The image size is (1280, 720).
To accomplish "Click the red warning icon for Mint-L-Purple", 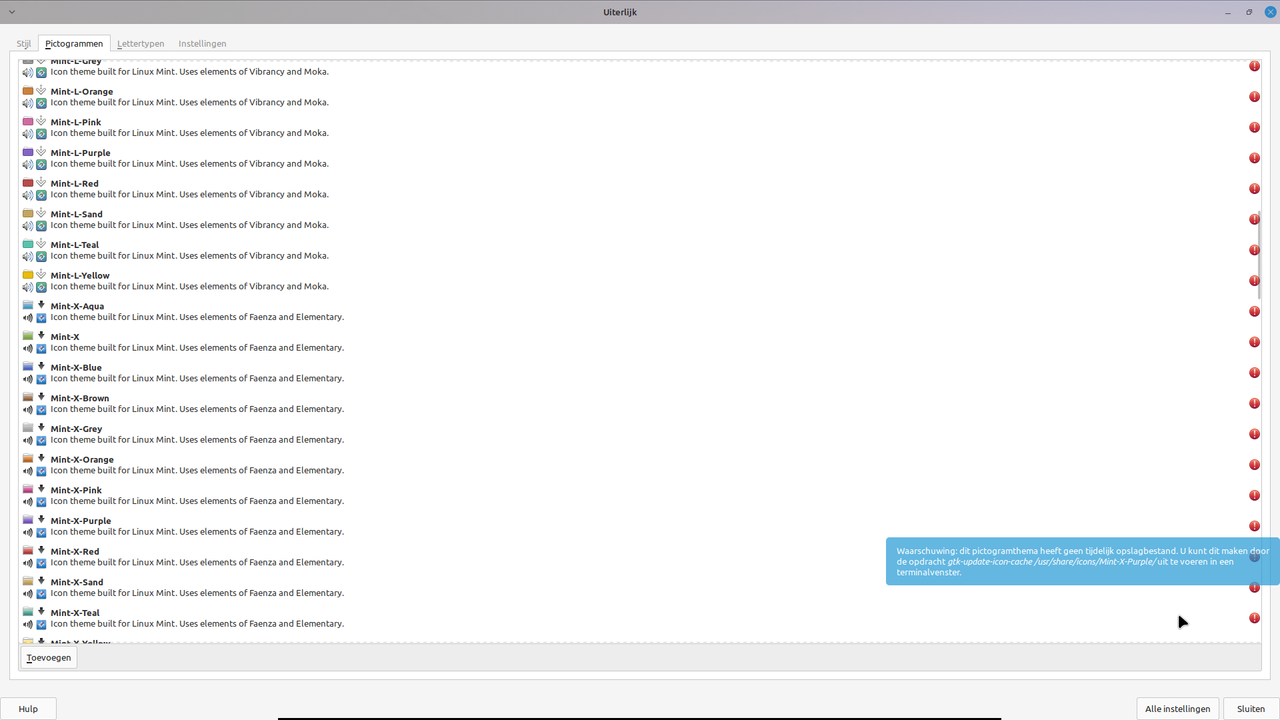I will pos(1254,158).
